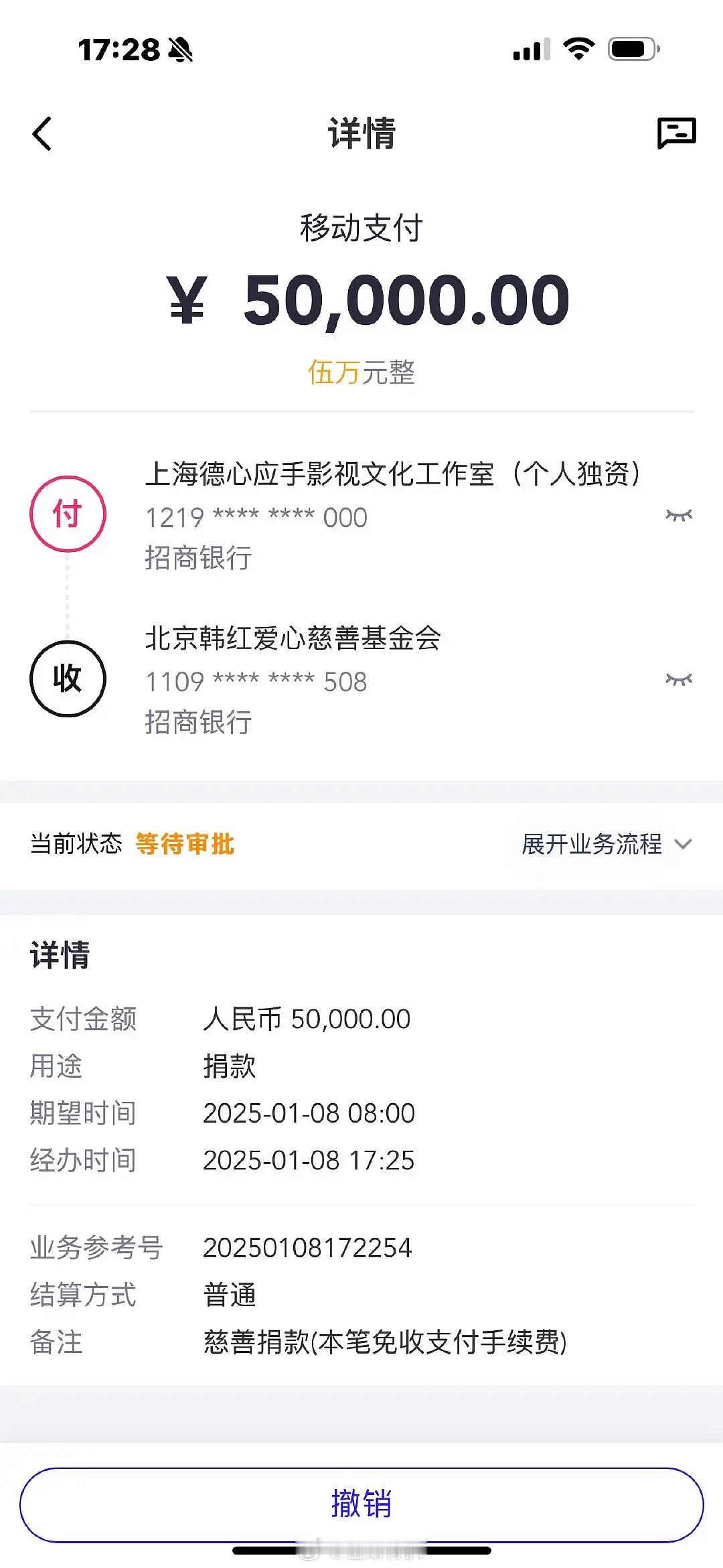The image size is (723, 1568).
Task: Reveal payer account number with eye icon
Action: pos(678,515)
